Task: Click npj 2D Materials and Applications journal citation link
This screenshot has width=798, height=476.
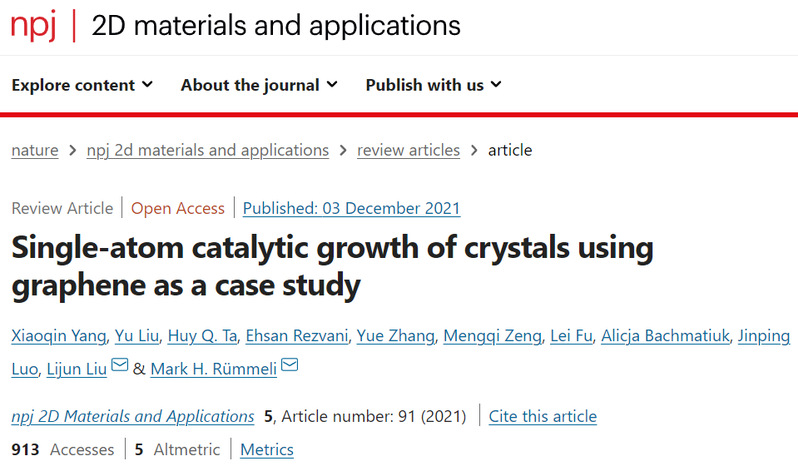Action: pyautogui.click(x=132, y=416)
